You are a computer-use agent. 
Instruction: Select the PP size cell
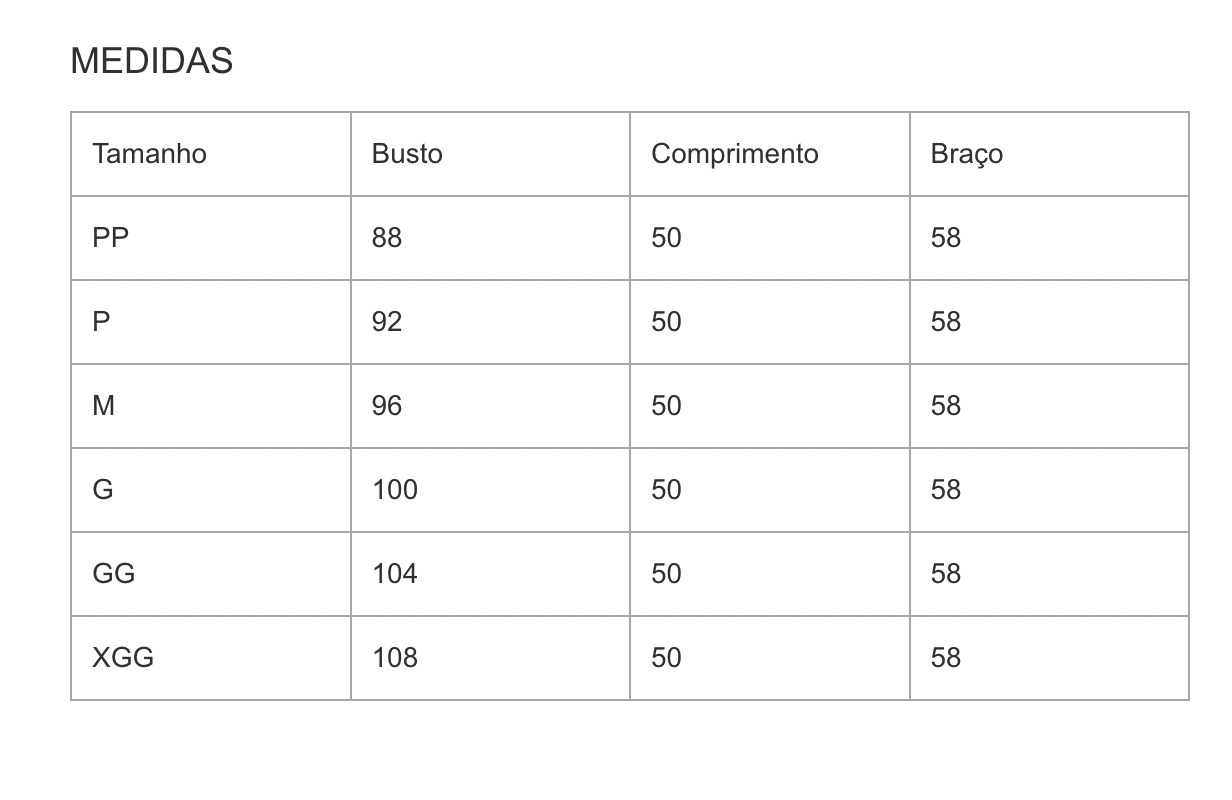[111, 238]
